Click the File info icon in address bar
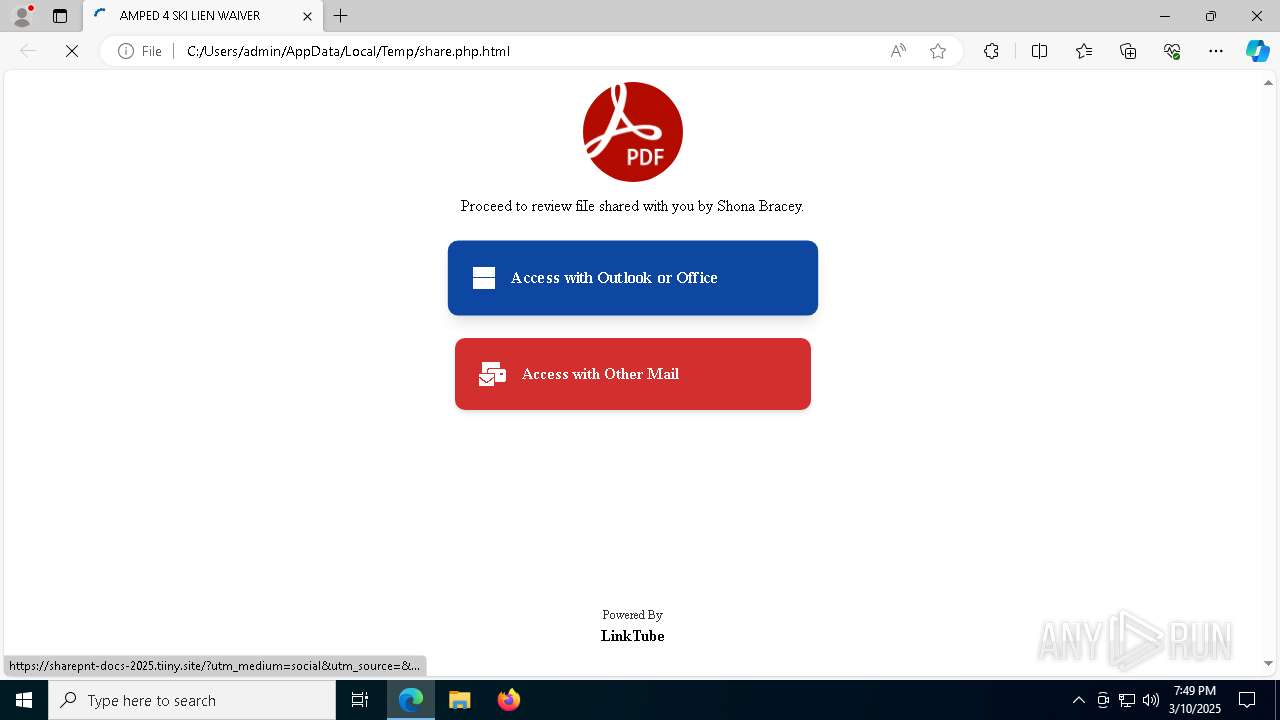 click(x=140, y=51)
